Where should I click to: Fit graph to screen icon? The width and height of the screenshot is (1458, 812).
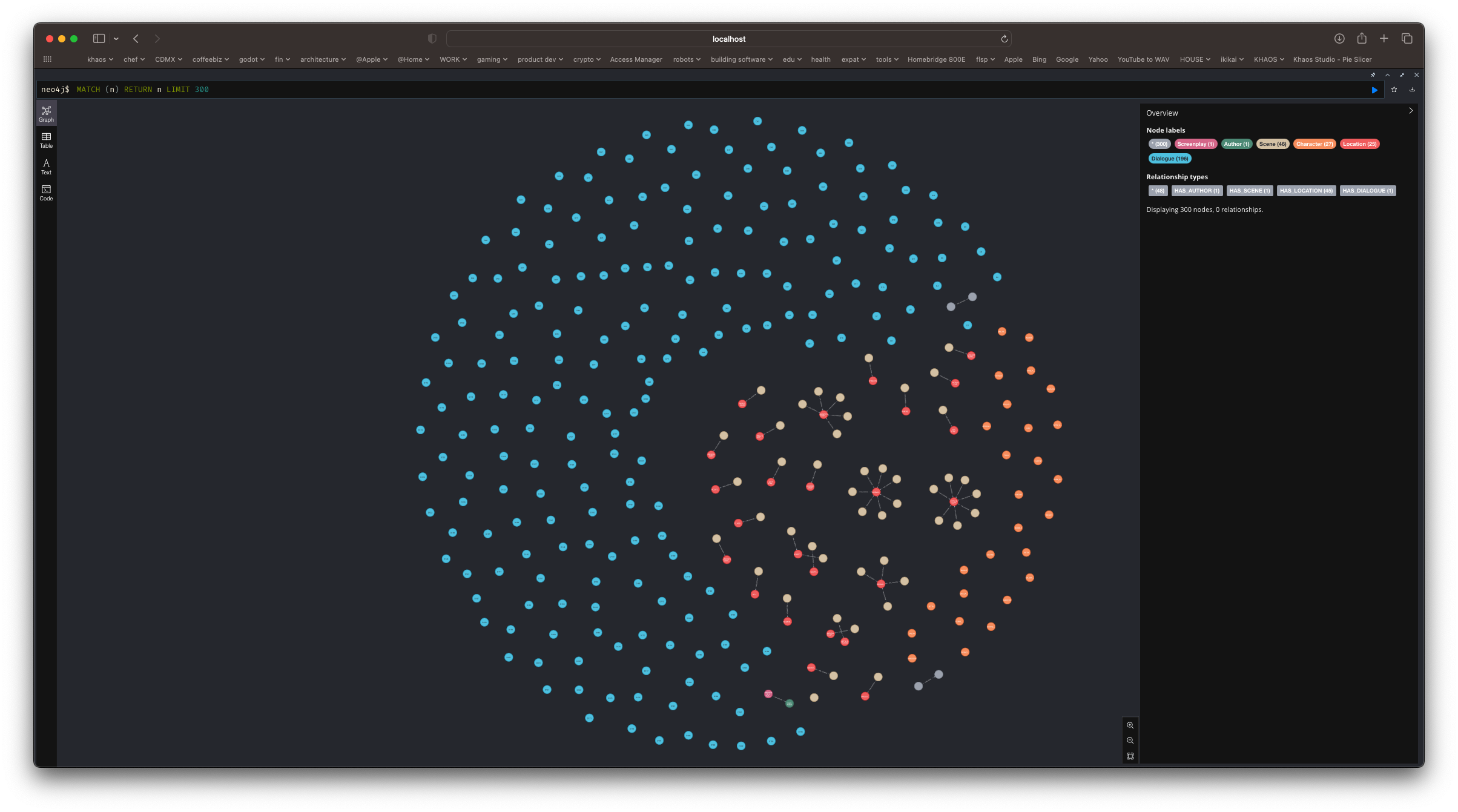click(1130, 756)
